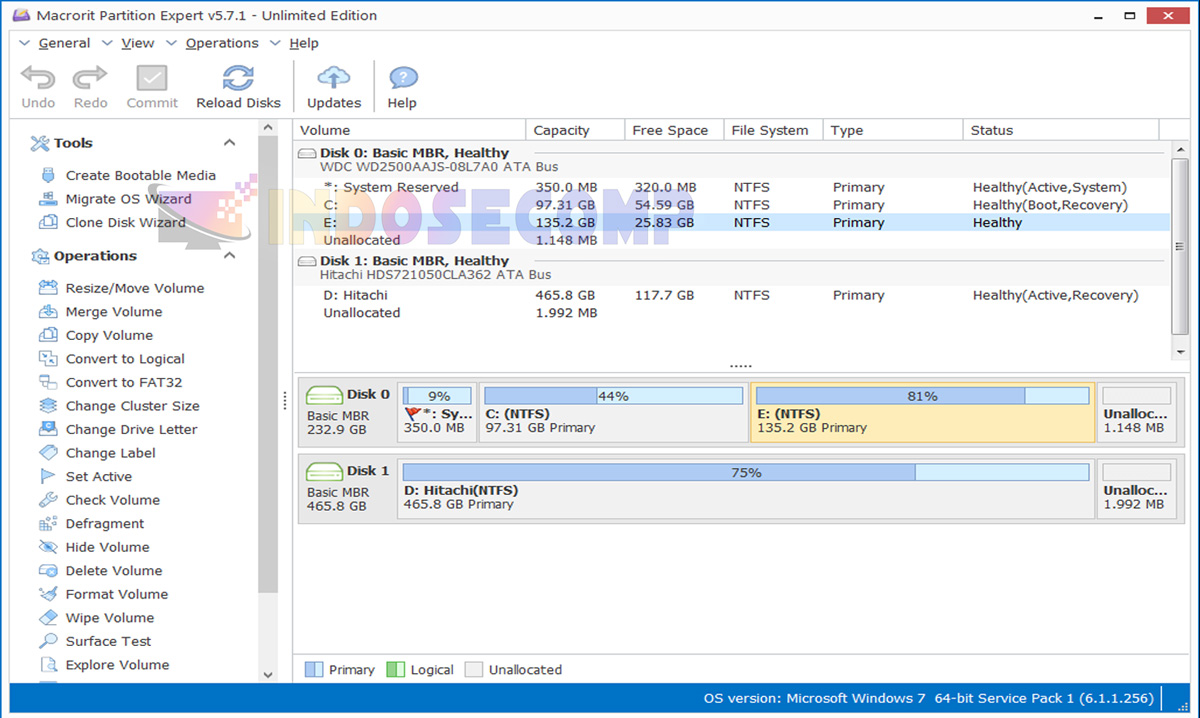Click sidebar scrollbar down arrow
This screenshot has height=718, width=1200.
tap(267, 675)
